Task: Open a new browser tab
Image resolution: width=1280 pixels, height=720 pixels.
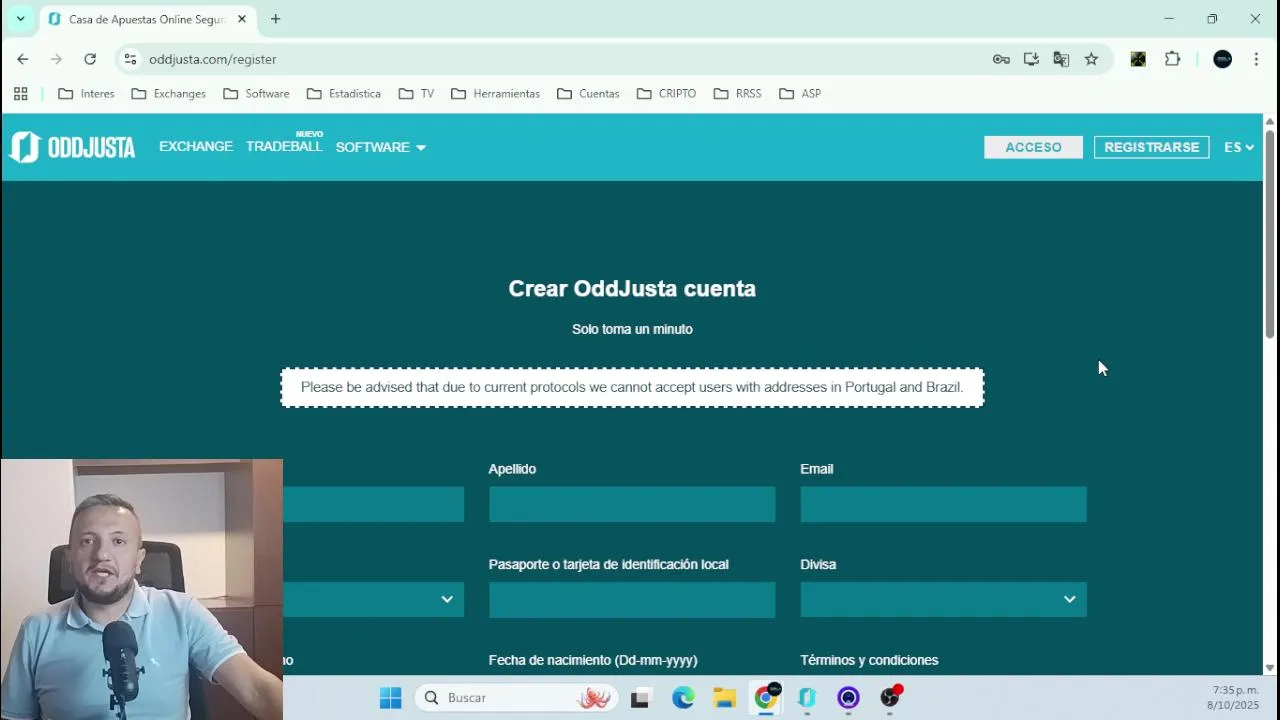Action: [275, 19]
